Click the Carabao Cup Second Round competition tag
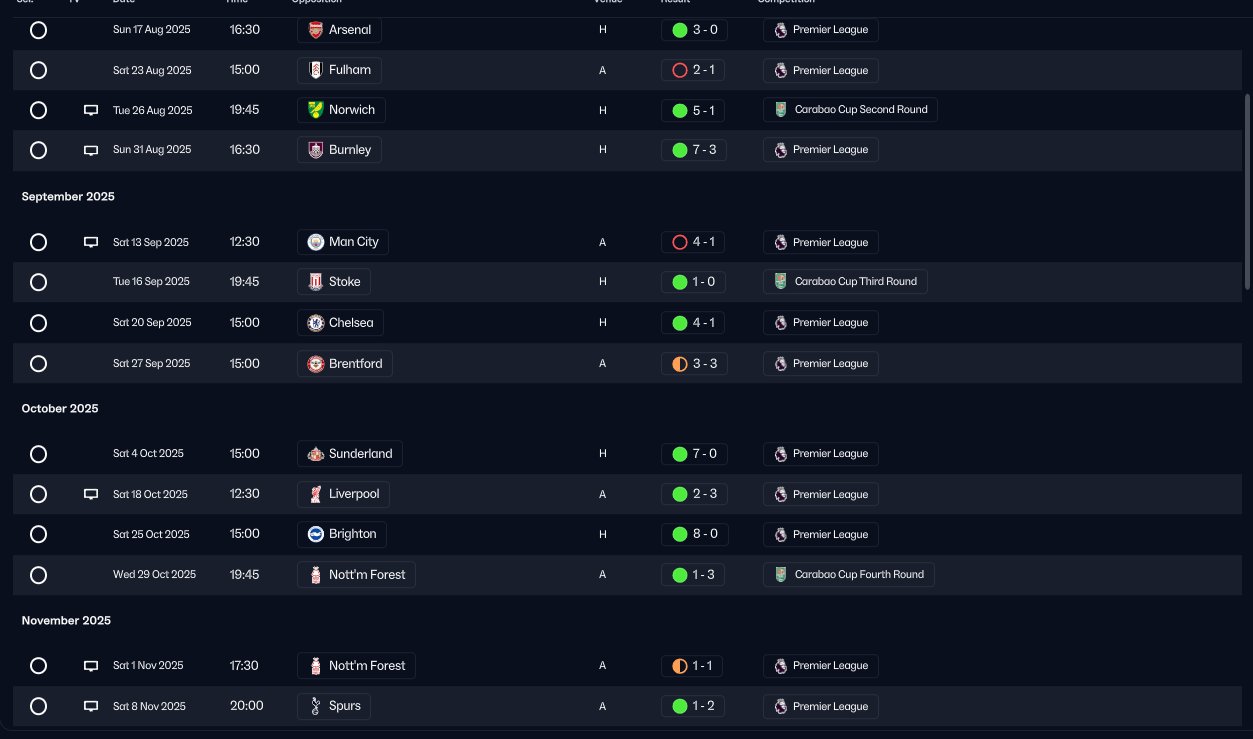Image resolution: width=1253 pixels, height=739 pixels. point(850,110)
